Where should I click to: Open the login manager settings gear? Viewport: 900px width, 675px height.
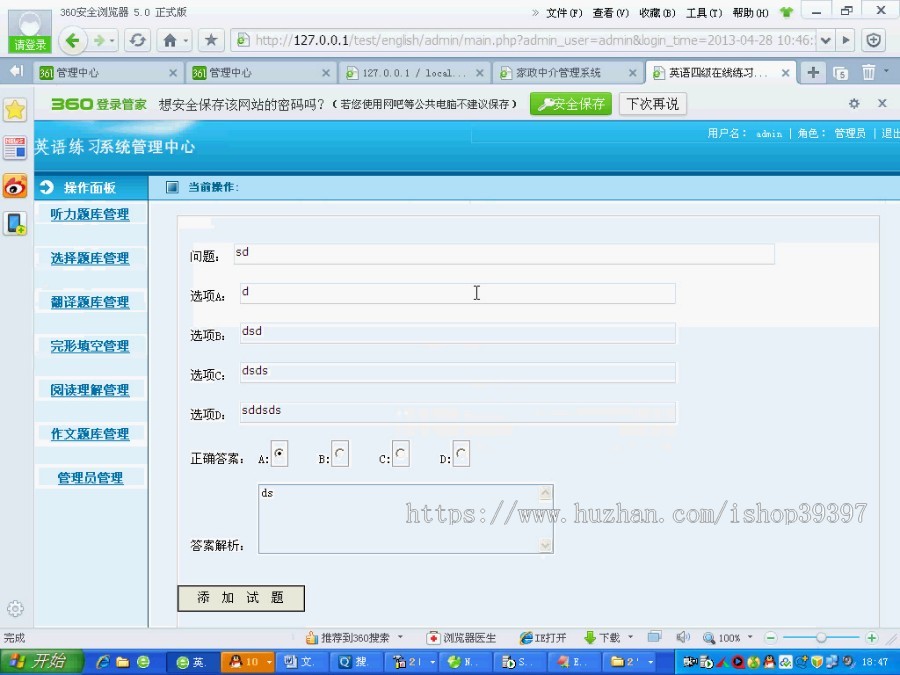(x=854, y=103)
